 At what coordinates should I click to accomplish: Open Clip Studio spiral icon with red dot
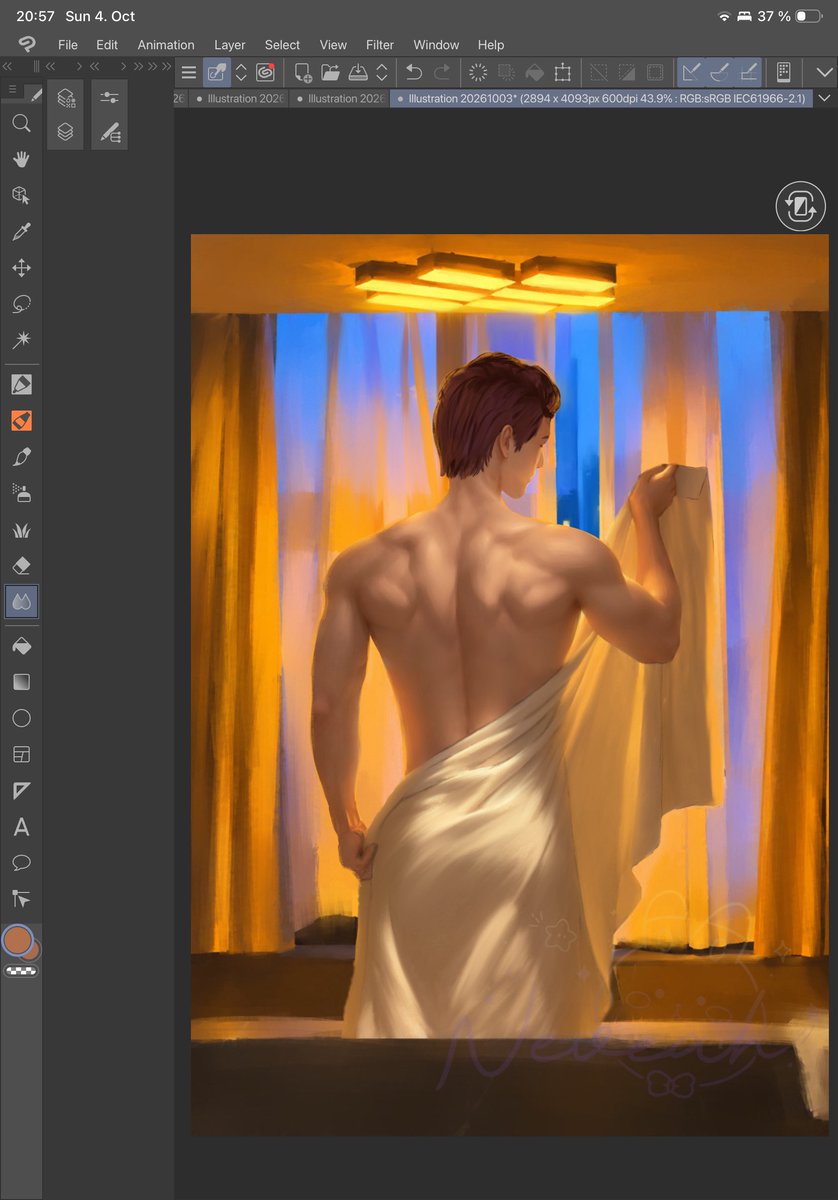click(x=265, y=72)
